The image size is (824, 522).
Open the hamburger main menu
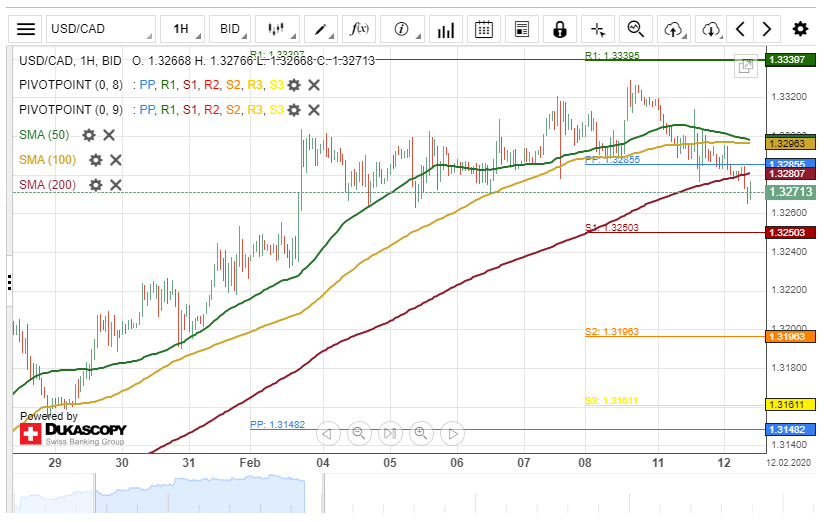click(26, 29)
